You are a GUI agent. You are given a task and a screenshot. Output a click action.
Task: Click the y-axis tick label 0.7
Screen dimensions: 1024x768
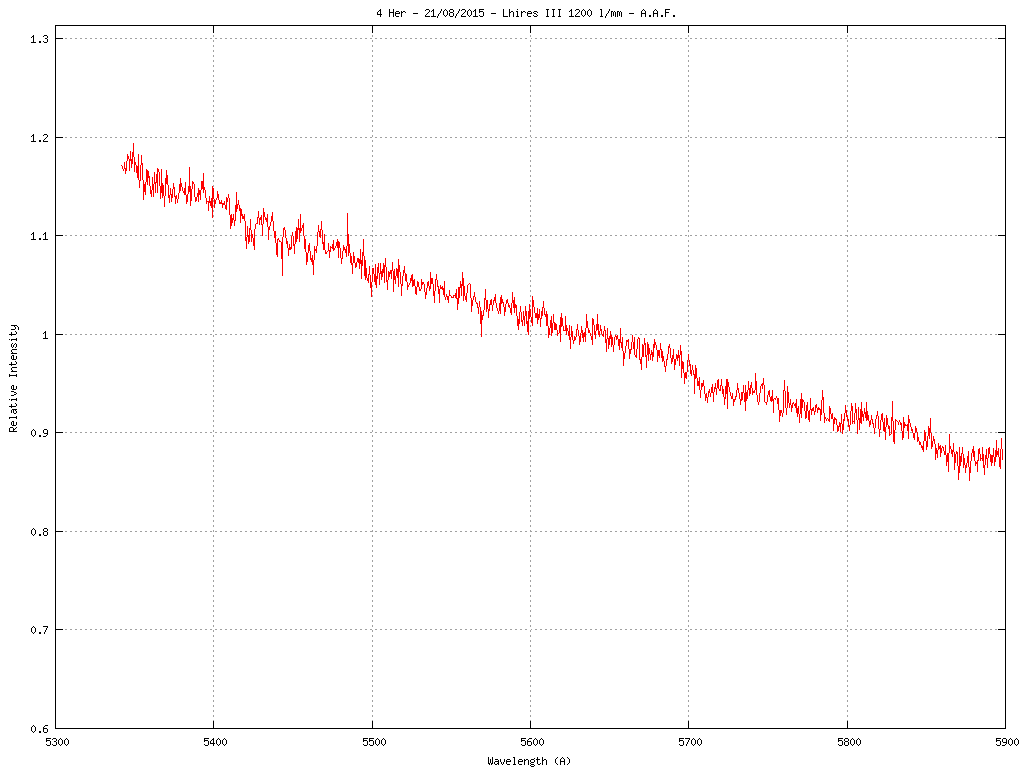pyautogui.click(x=40, y=630)
